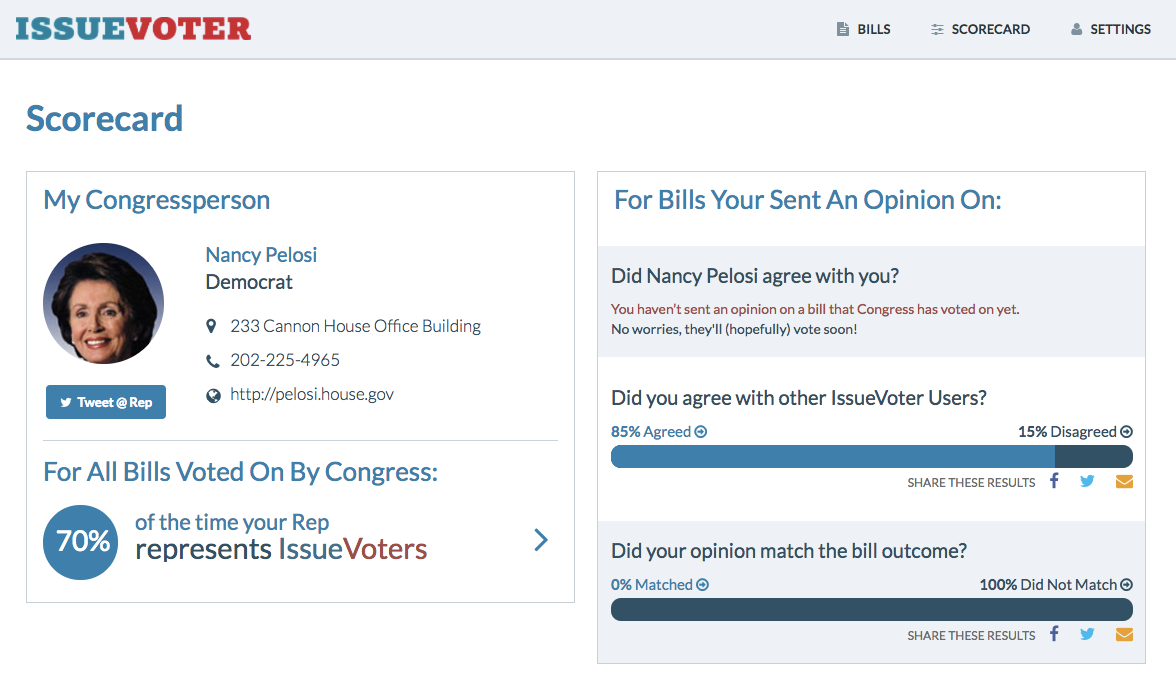Expand the 0% Matched details arrow

pyautogui.click(x=703, y=585)
